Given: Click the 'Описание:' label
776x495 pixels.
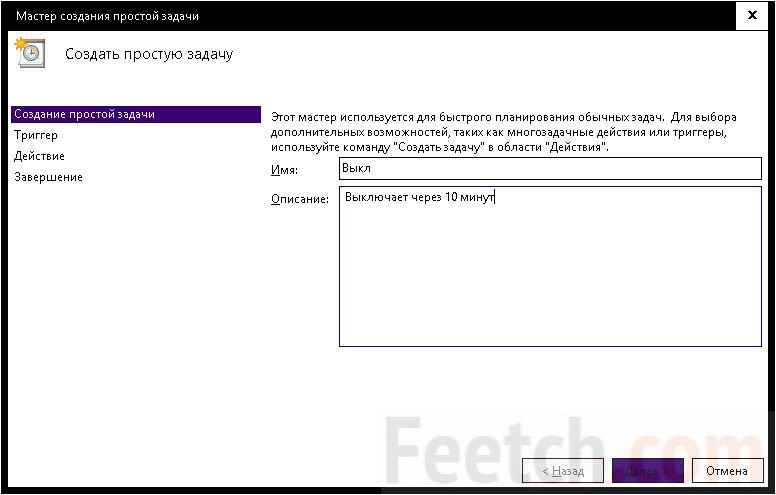Looking at the screenshot, I should [x=300, y=199].
